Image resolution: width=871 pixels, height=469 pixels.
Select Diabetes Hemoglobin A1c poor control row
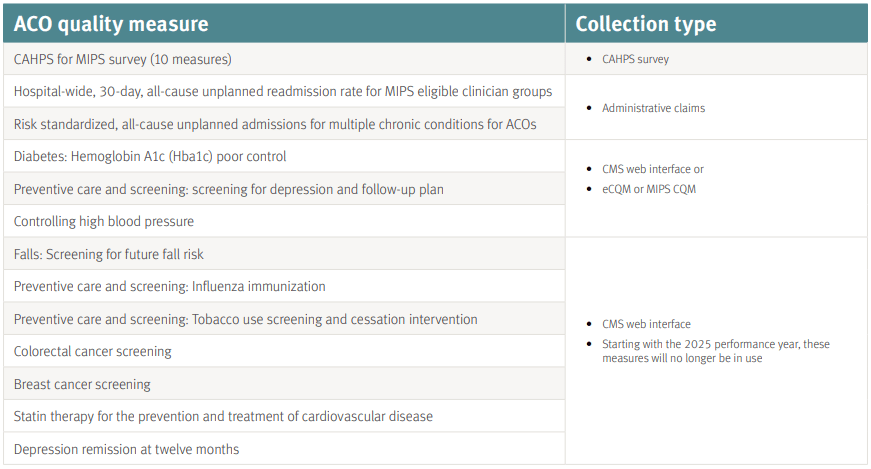pos(284,156)
